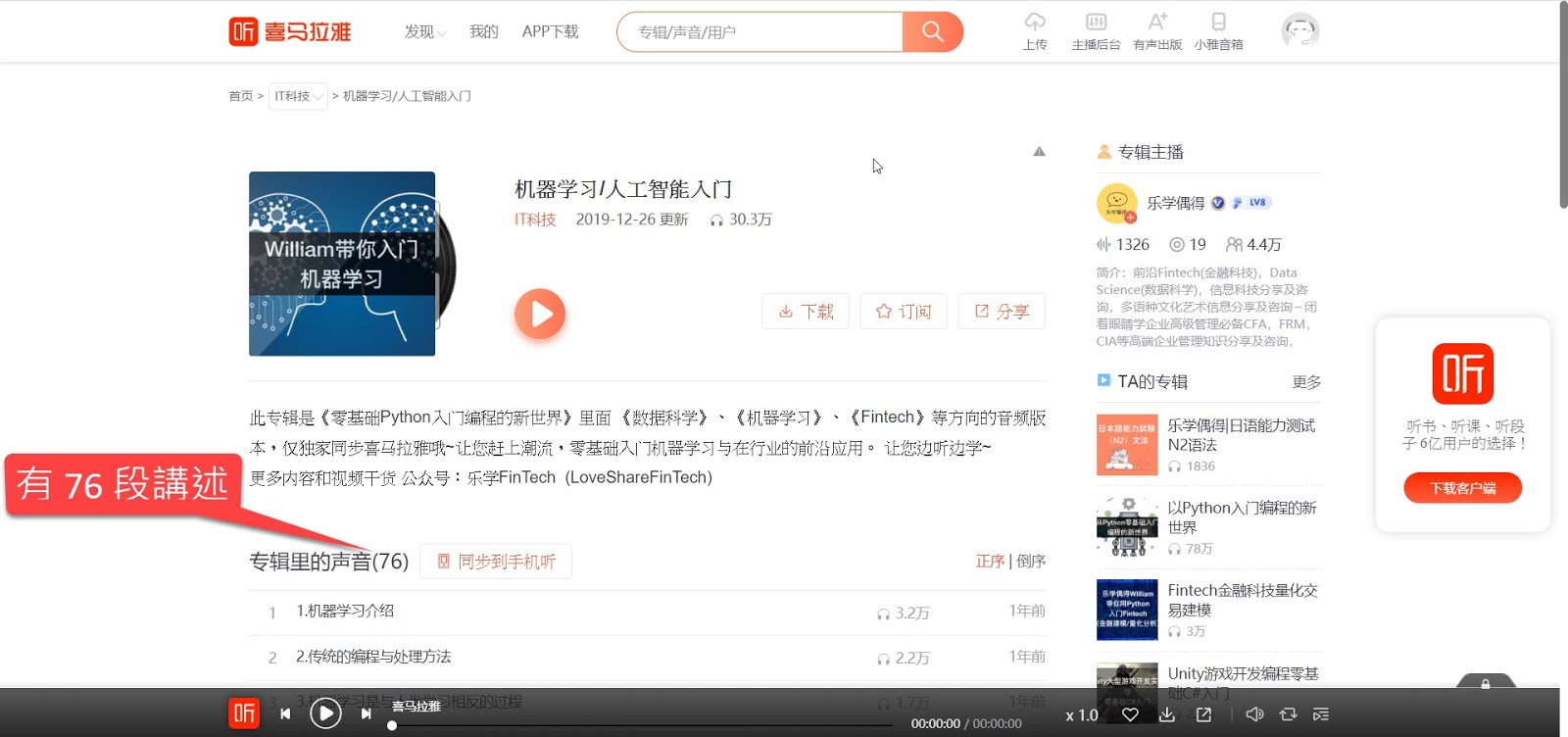This screenshot has width=1568, height=737.
Task: Go to 首页 in the breadcrumb
Action: (240, 96)
